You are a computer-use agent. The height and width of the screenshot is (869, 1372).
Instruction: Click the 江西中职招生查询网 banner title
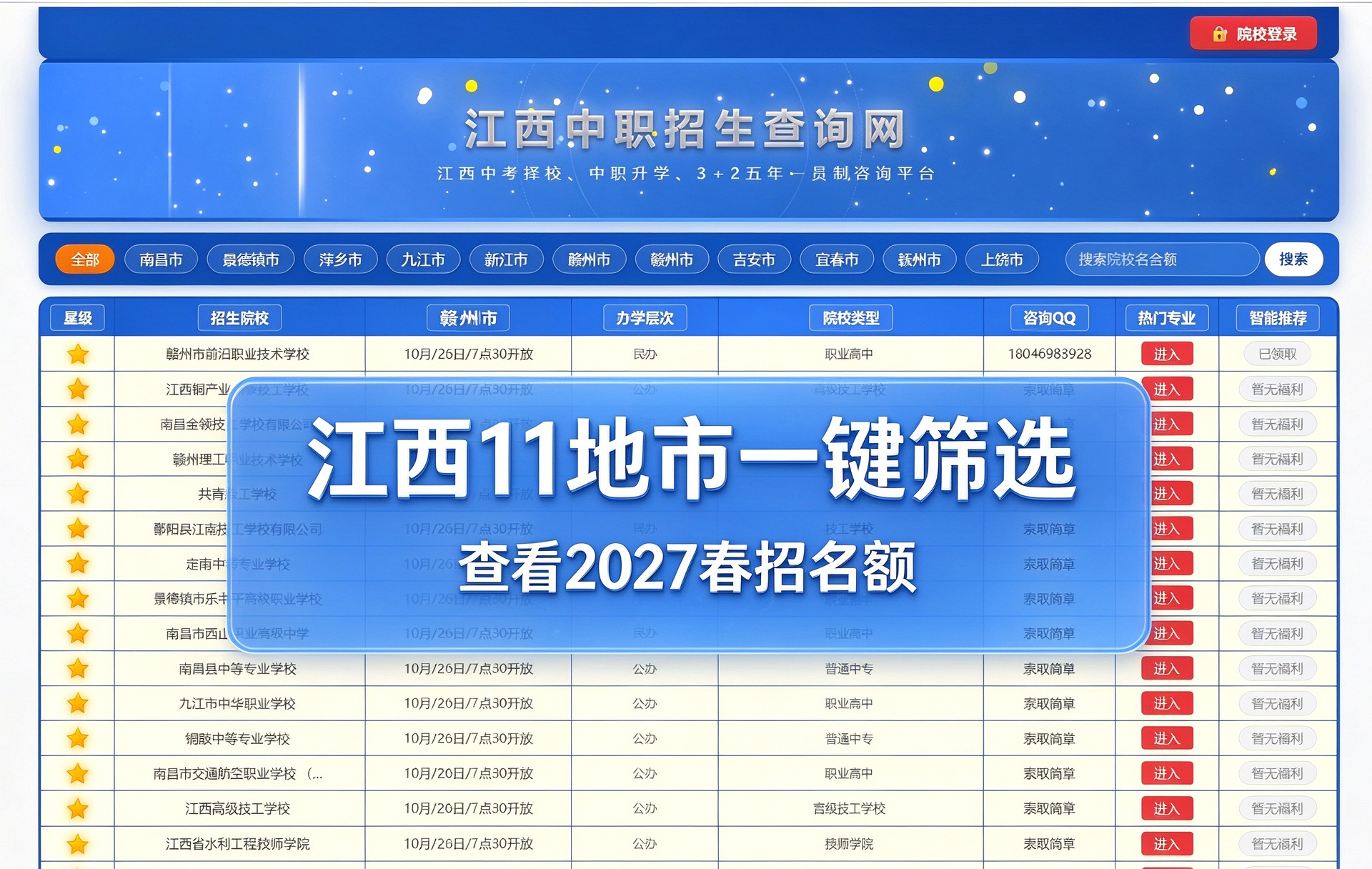[685, 129]
